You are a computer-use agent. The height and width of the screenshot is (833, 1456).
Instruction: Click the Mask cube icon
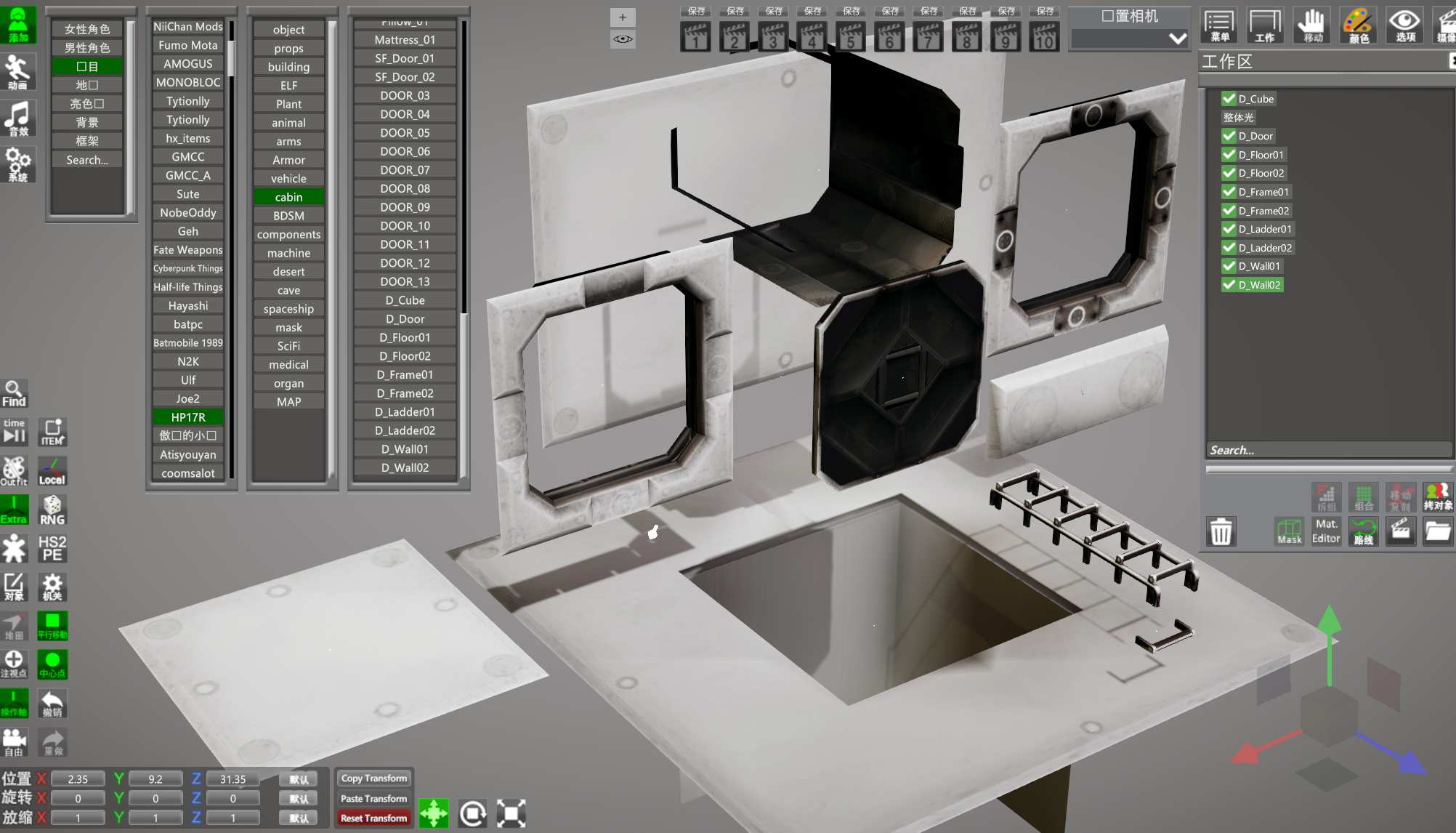(x=1290, y=531)
